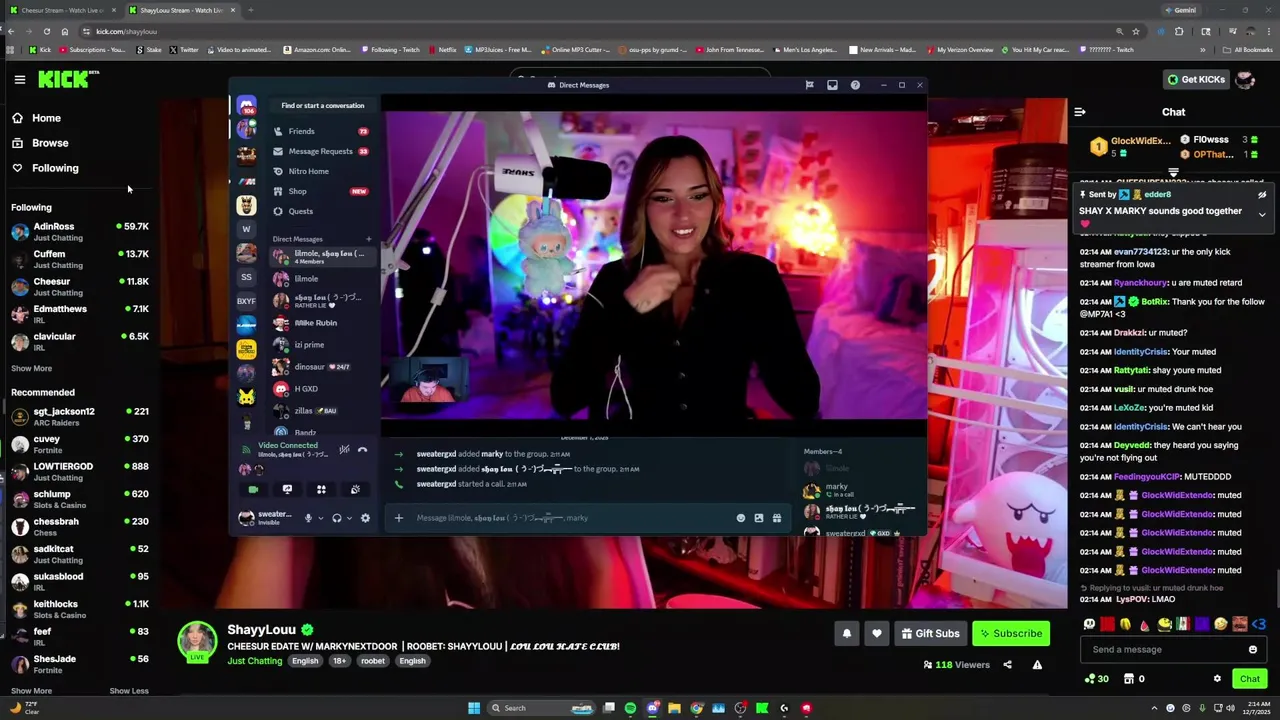
Task: Open Discord message attachment plus button
Action: [398, 518]
